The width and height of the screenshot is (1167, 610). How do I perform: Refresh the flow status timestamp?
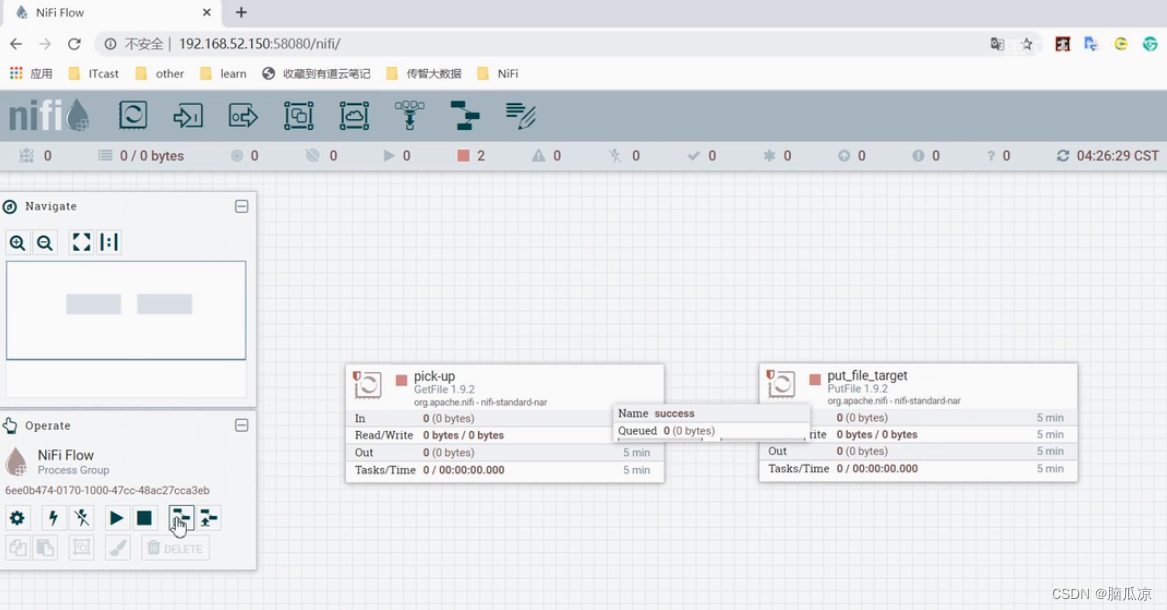(x=1063, y=155)
